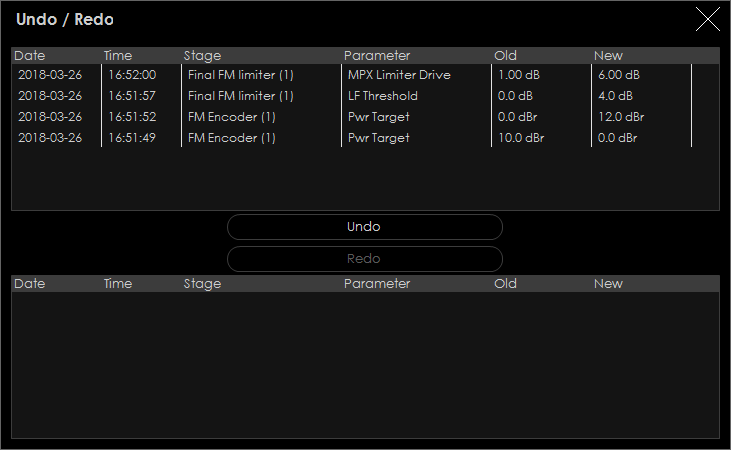Sort undo list by Stage column header

[x=203, y=56]
